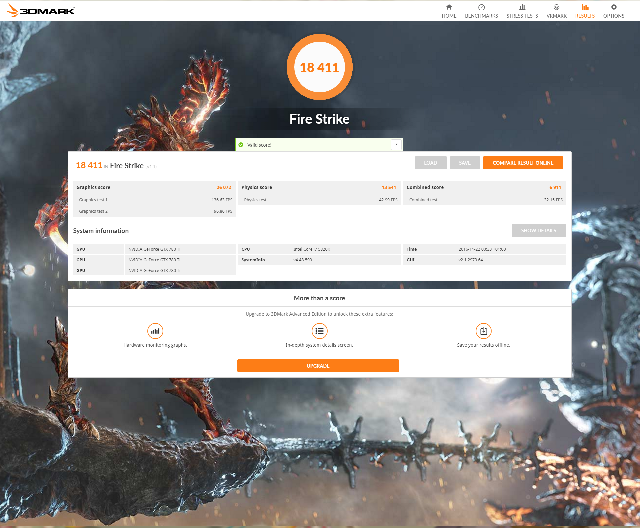Click the Physics score header row
Viewport: 640px width, 528px height.
(319, 187)
